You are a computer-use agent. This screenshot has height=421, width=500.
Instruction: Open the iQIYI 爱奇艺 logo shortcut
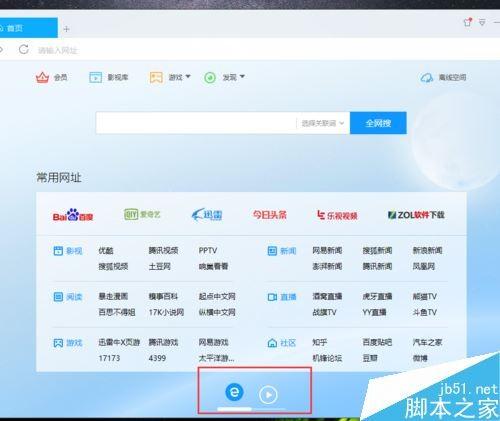[x=142, y=214]
